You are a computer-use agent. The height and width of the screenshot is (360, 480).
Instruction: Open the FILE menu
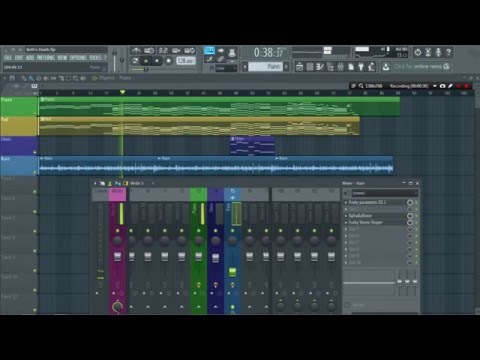pos(8,58)
